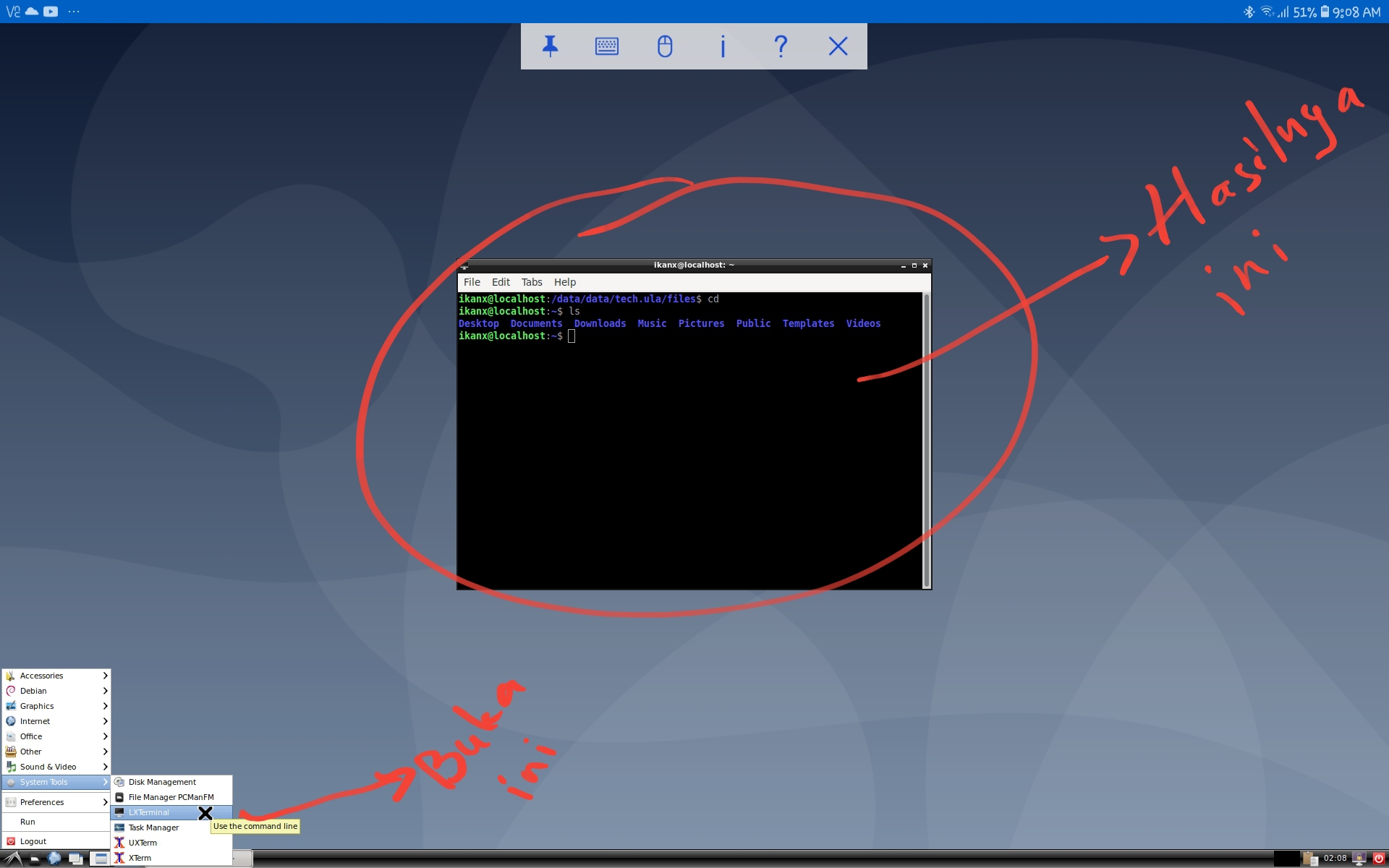Click the Sound & Video icon in menu
Screen dimensions: 1389x868
click(x=11, y=767)
